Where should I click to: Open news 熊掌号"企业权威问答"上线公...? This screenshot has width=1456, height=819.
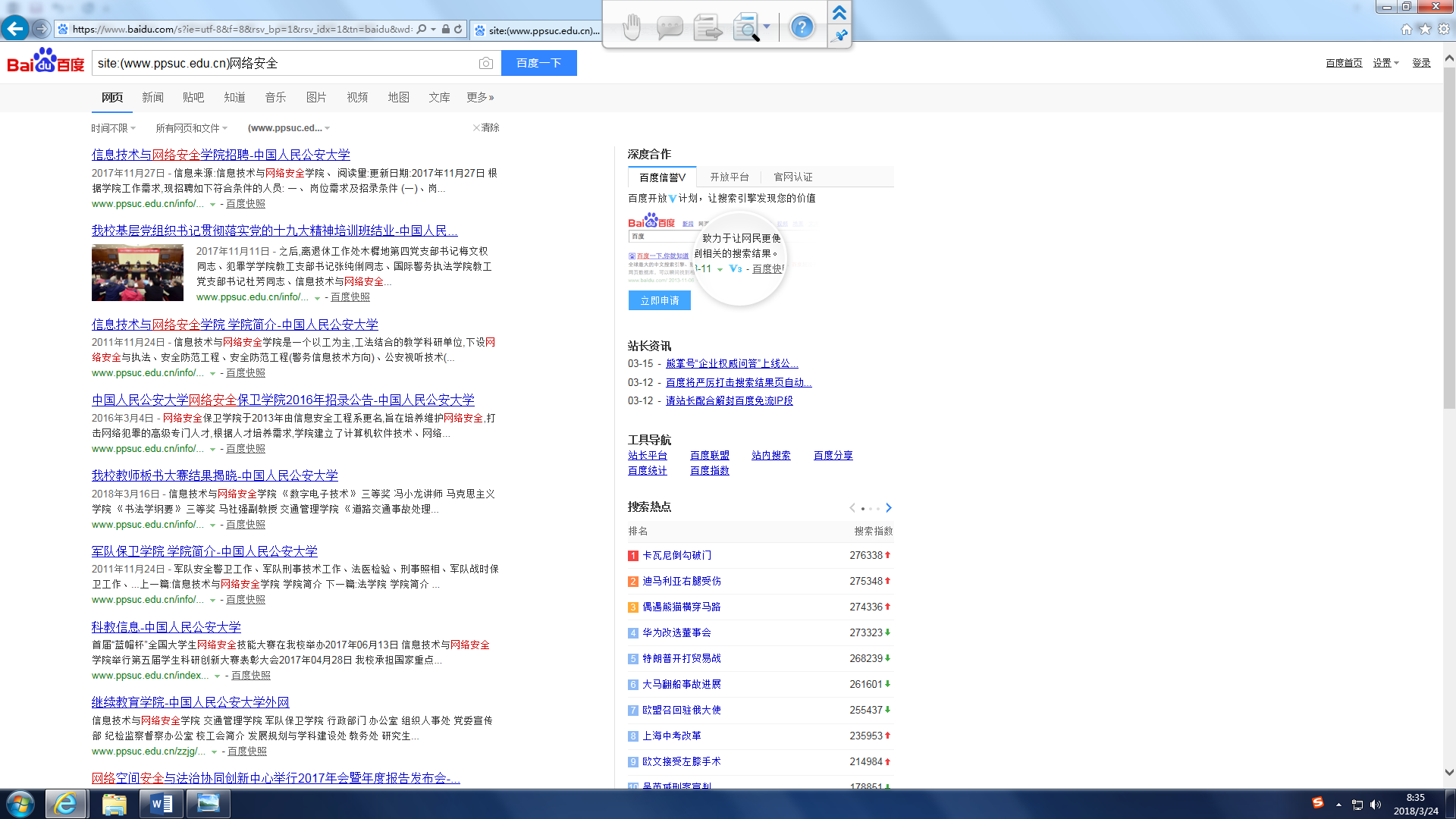(x=732, y=363)
